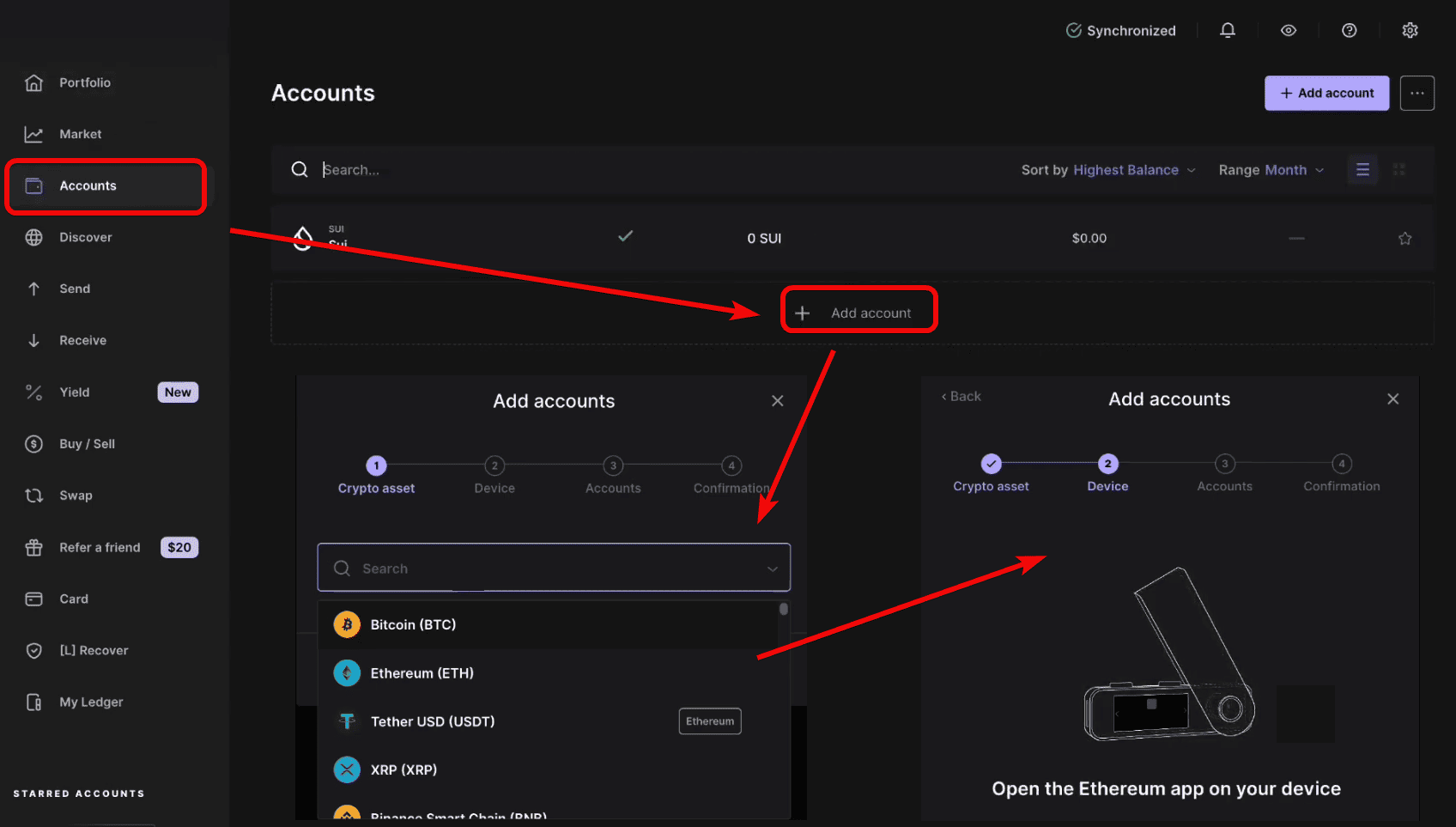This screenshot has height=827, width=1456.
Task: Open Portfolio in the sidebar
Action: (84, 82)
